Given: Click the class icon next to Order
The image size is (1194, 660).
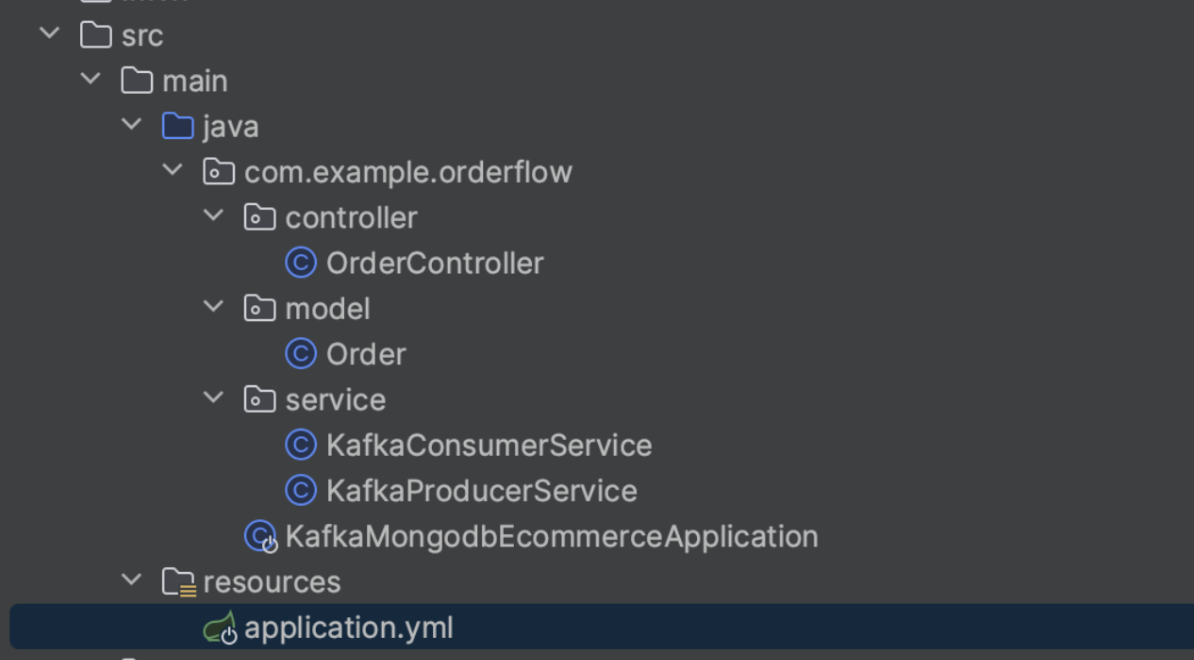Looking at the screenshot, I should coord(301,354).
